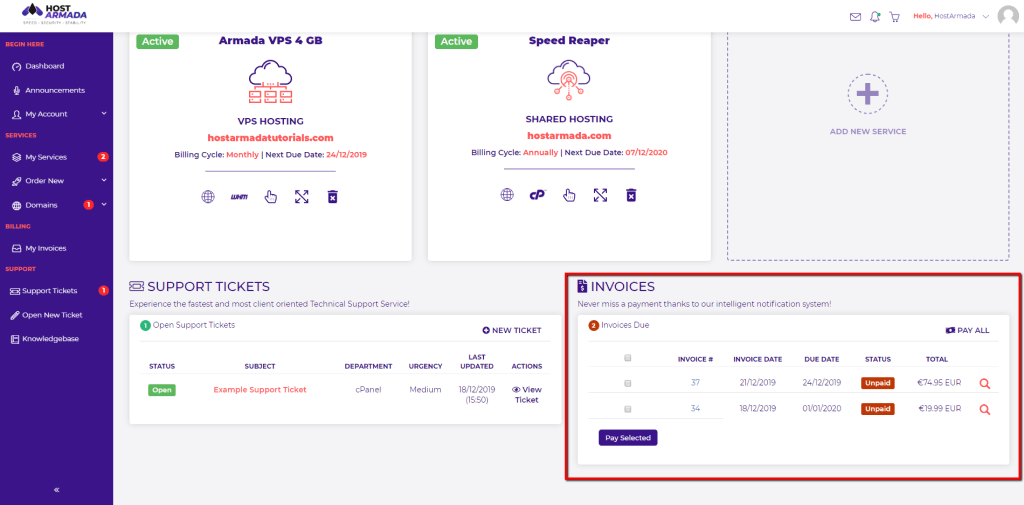Open the Hello HostArmada user dropdown

(951, 16)
